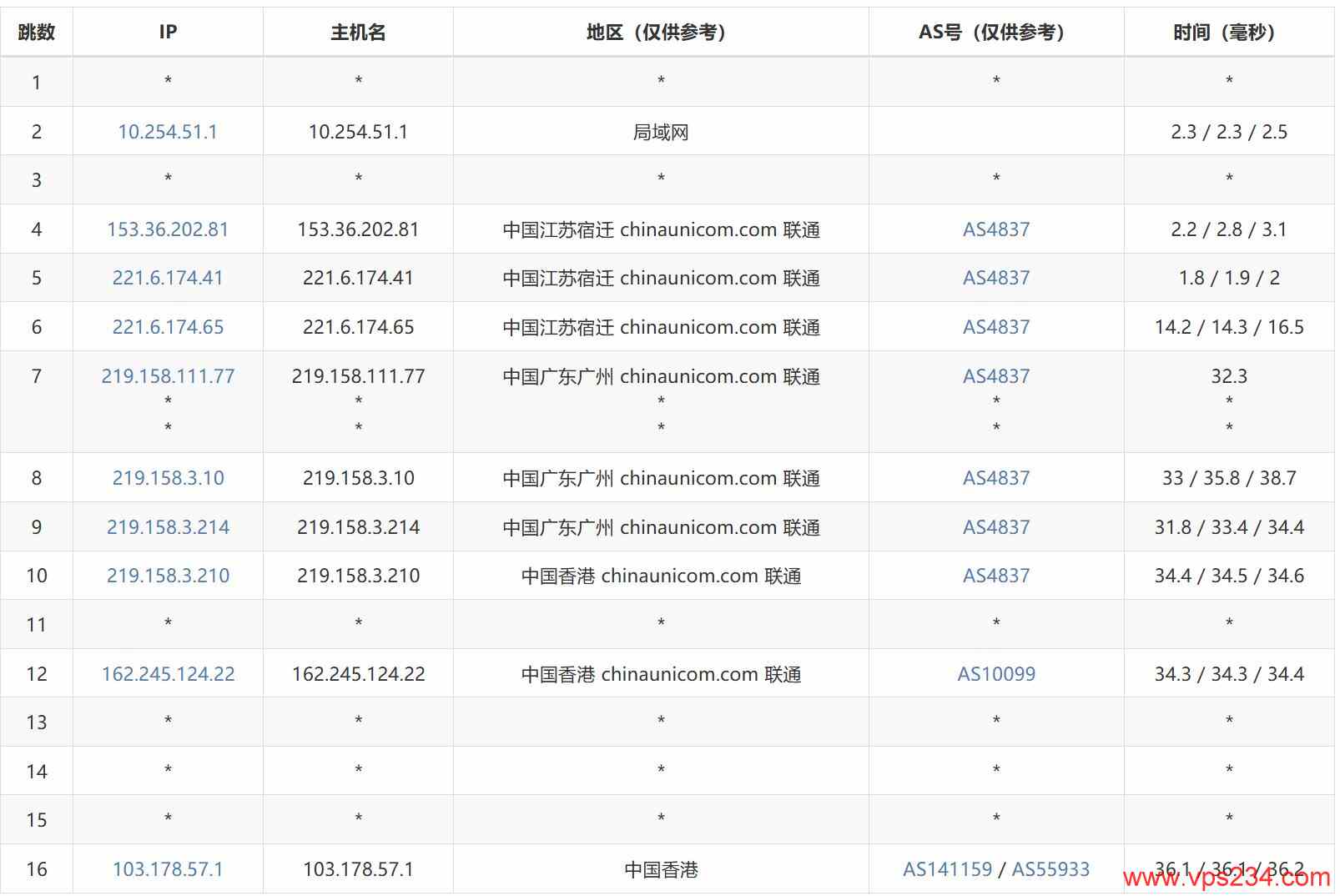
Task: Open IP link 221.6.174.41
Action: coord(168,278)
